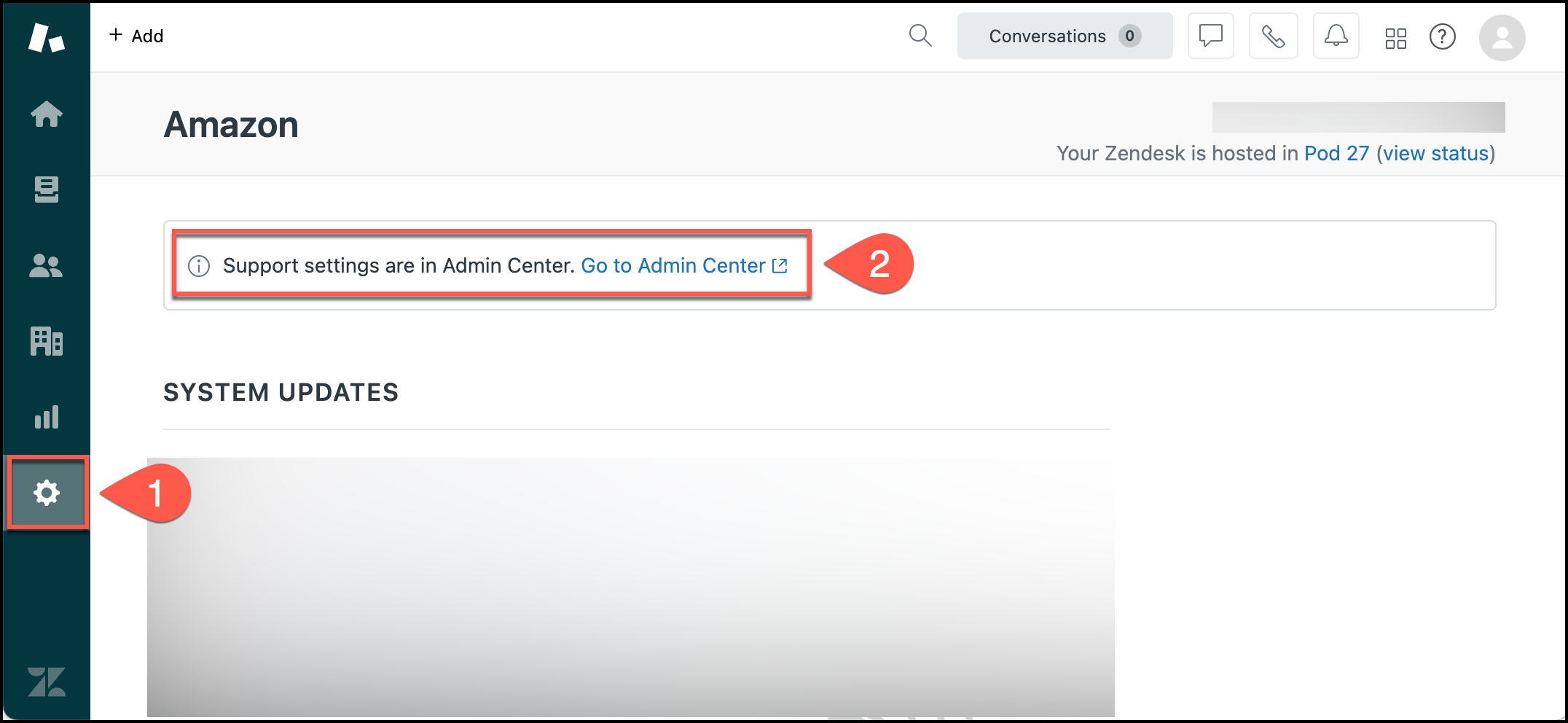Screen dimensions: 1568x723
Task: Open the chat conversation bubble icon
Action: [x=1210, y=35]
